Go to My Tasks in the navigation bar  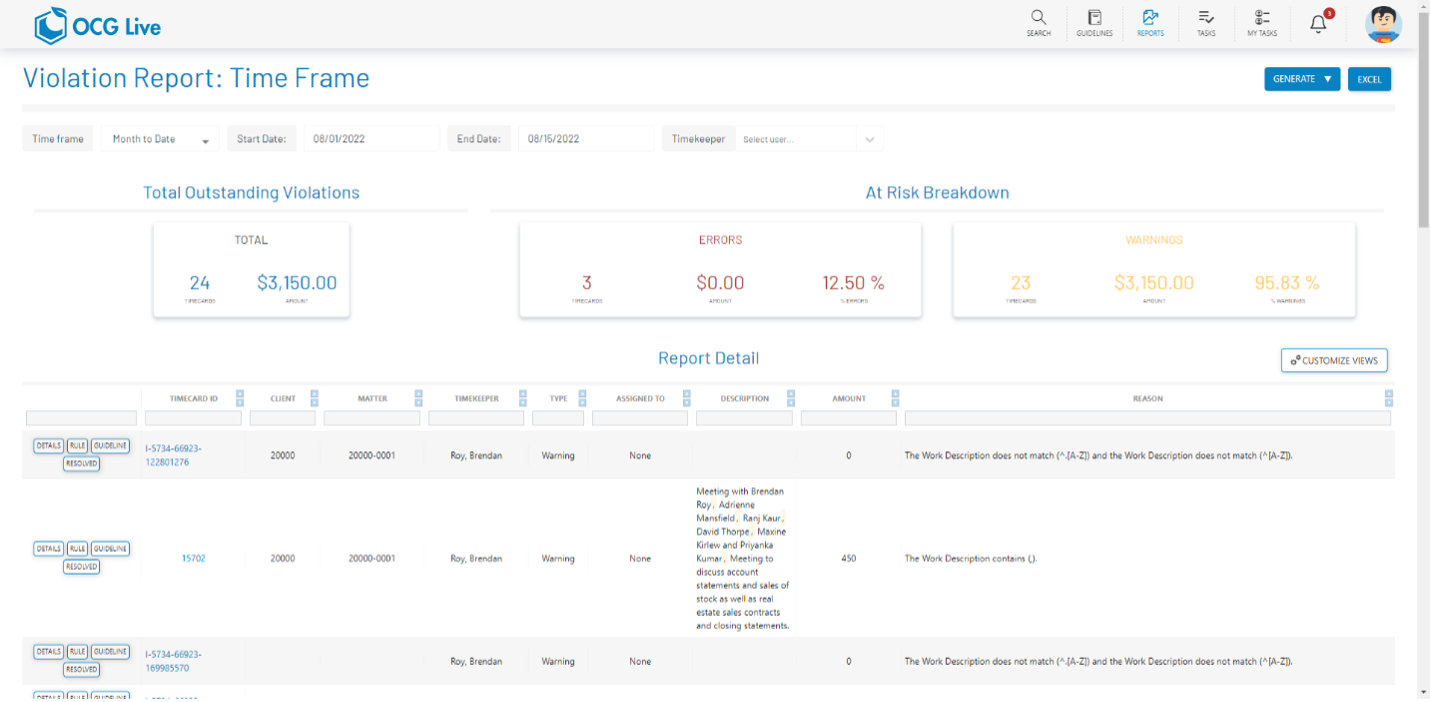(1261, 22)
